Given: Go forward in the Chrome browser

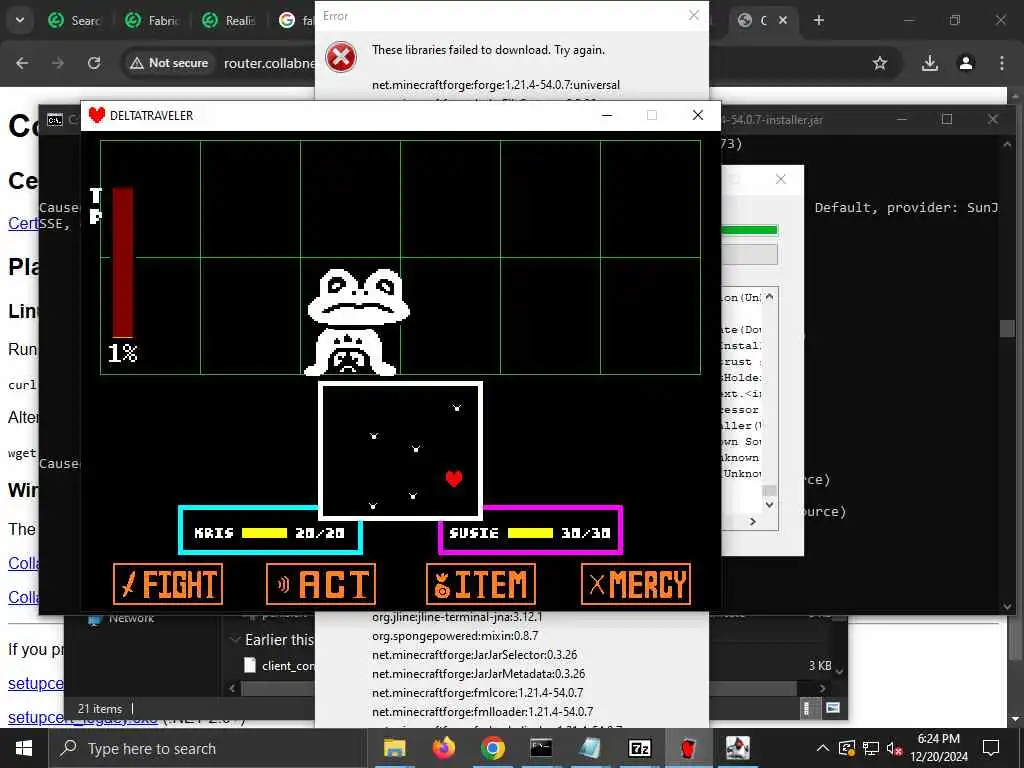Looking at the screenshot, I should 58,63.
